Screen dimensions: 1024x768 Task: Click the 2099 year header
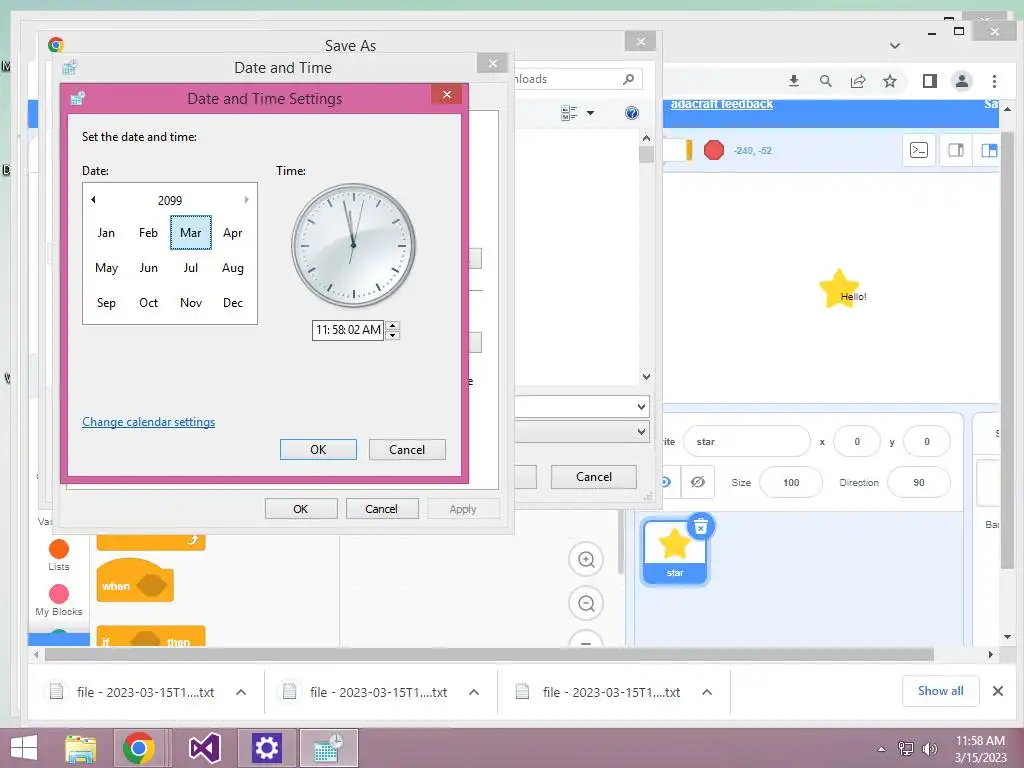[x=170, y=200]
